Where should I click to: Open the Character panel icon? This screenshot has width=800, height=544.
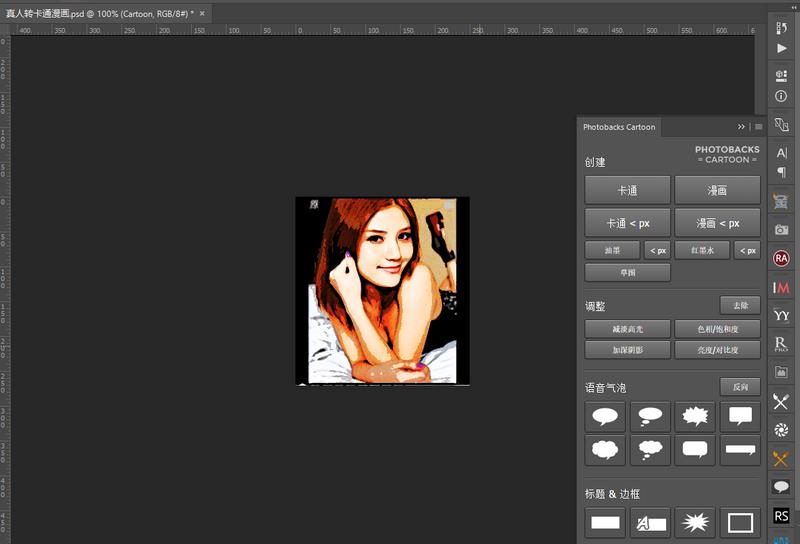[x=782, y=153]
